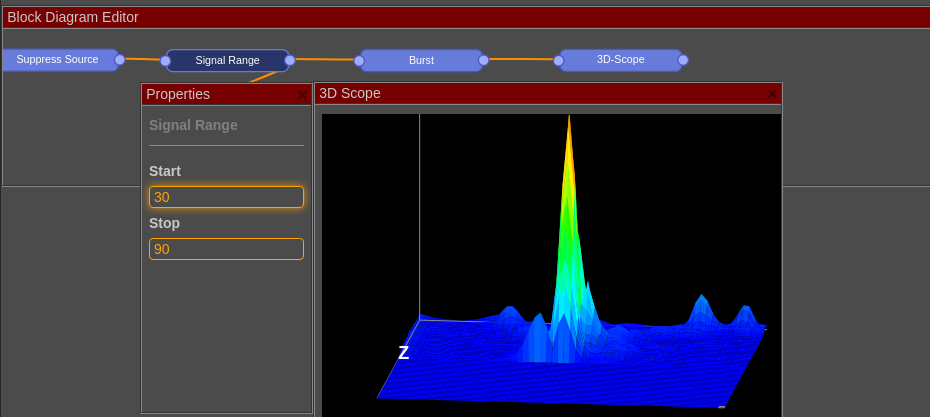Focus the Start input field
Screen dimensions: 930x417
(227, 197)
